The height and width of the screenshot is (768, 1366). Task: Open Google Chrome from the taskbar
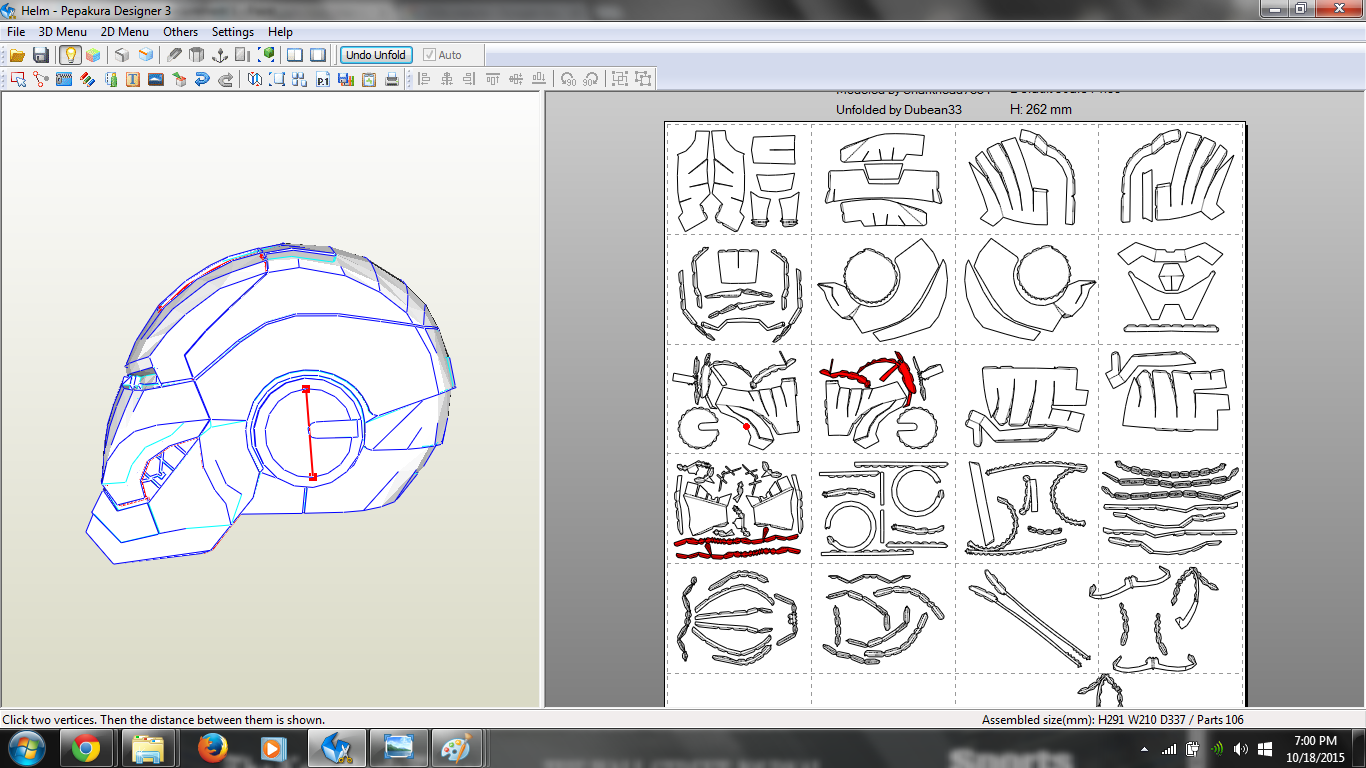tap(85, 748)
